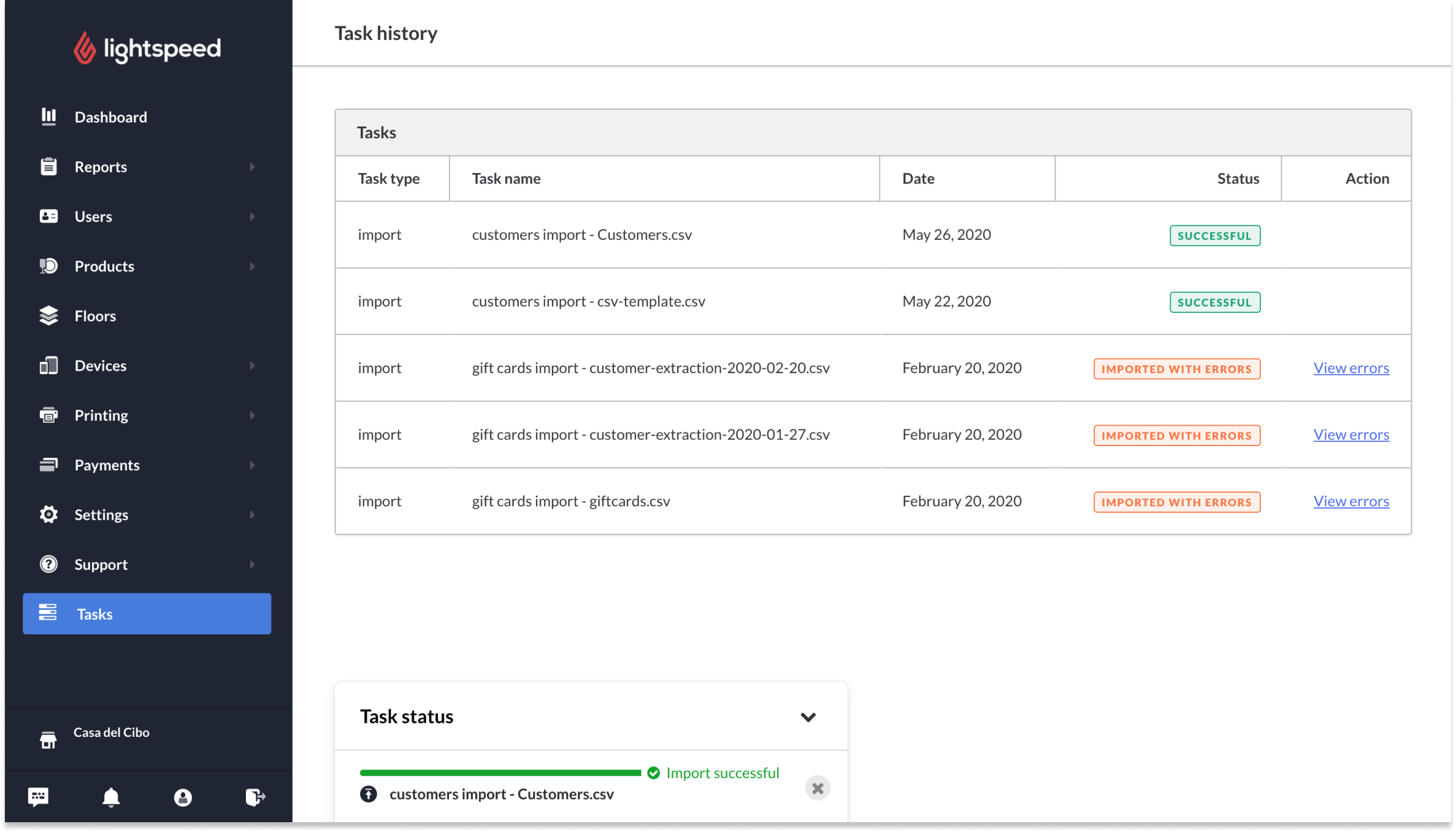Viewport: 1456px width, 832px height.
Task: Click the Devices icon in sidebar
Action: pyautogui.click(x=48, y=365)
